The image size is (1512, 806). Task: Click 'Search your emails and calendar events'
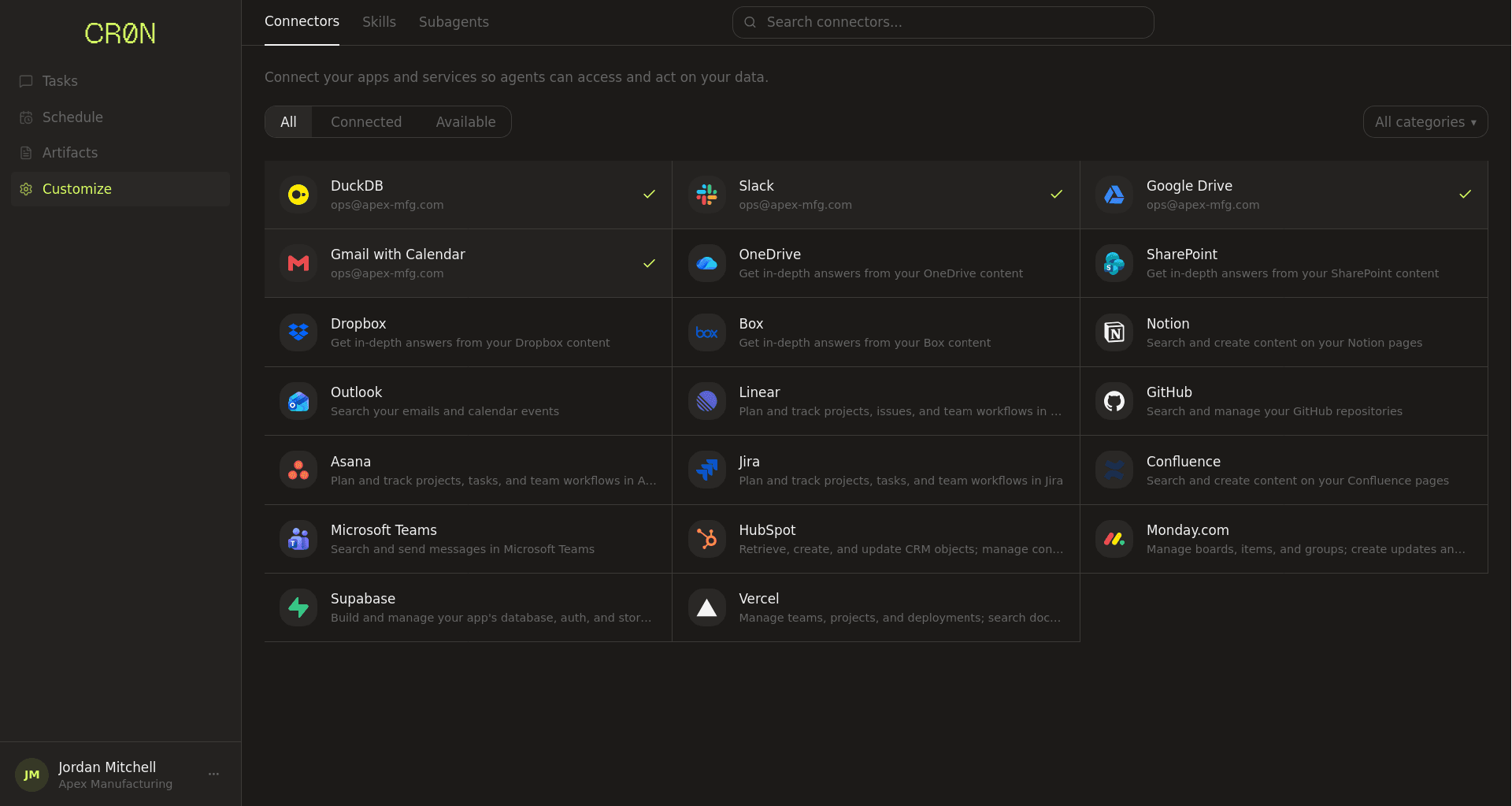pos(445,411)
